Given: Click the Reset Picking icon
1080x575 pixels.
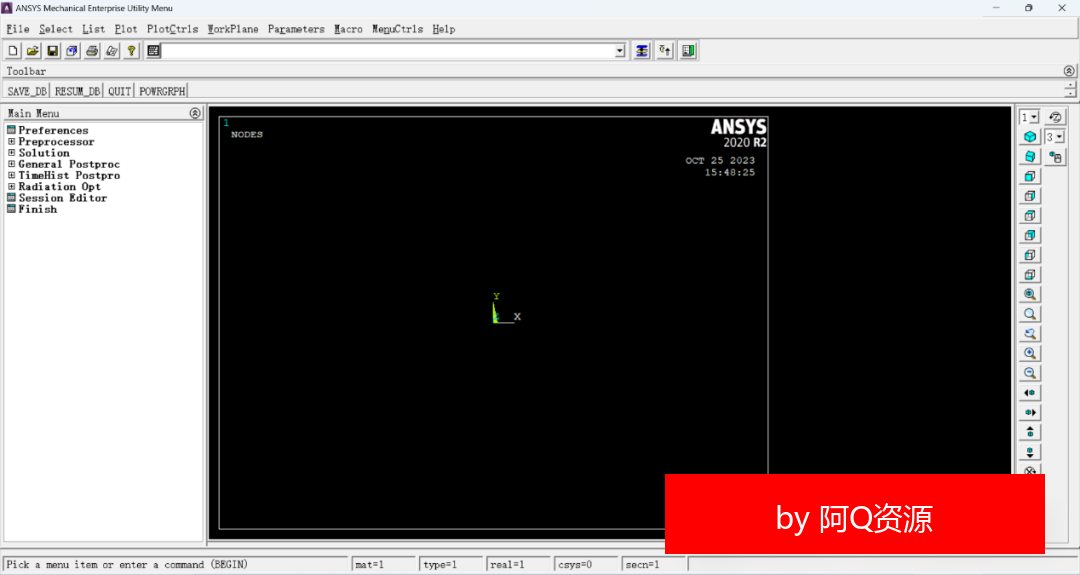Looking at the screenshot, I should [665, 51].
